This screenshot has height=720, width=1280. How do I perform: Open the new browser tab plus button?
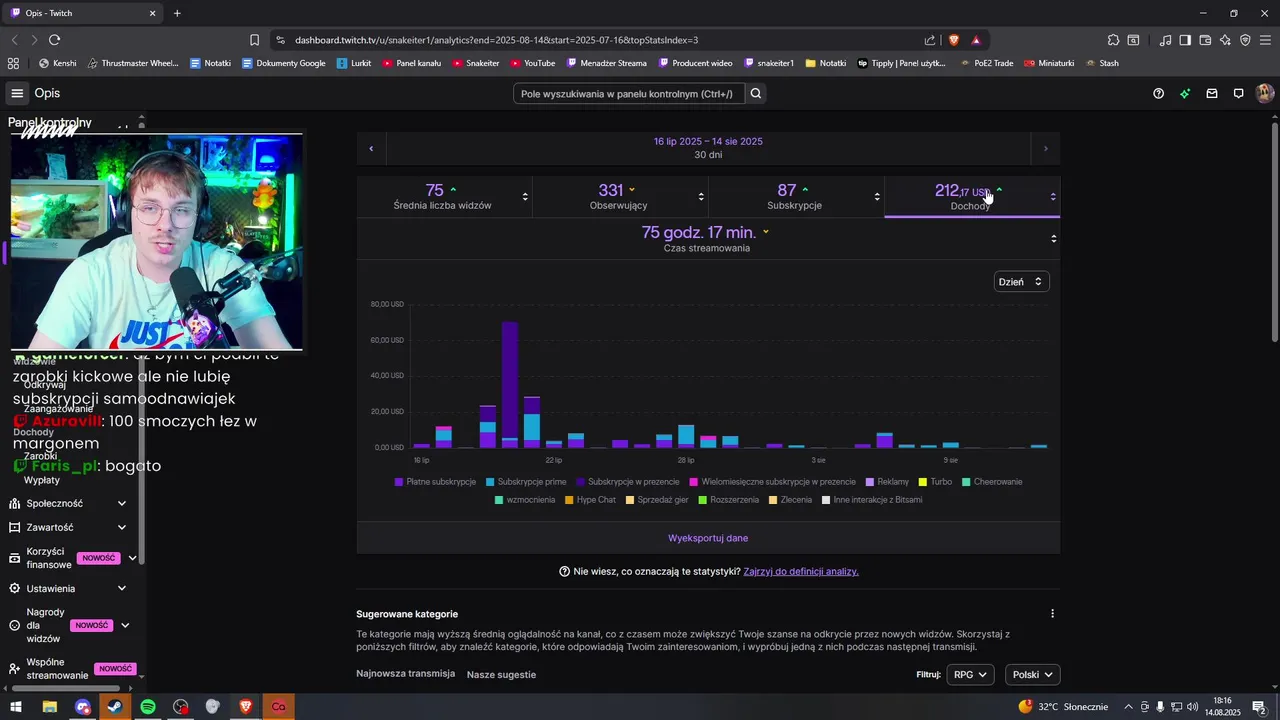click(177, 13)
